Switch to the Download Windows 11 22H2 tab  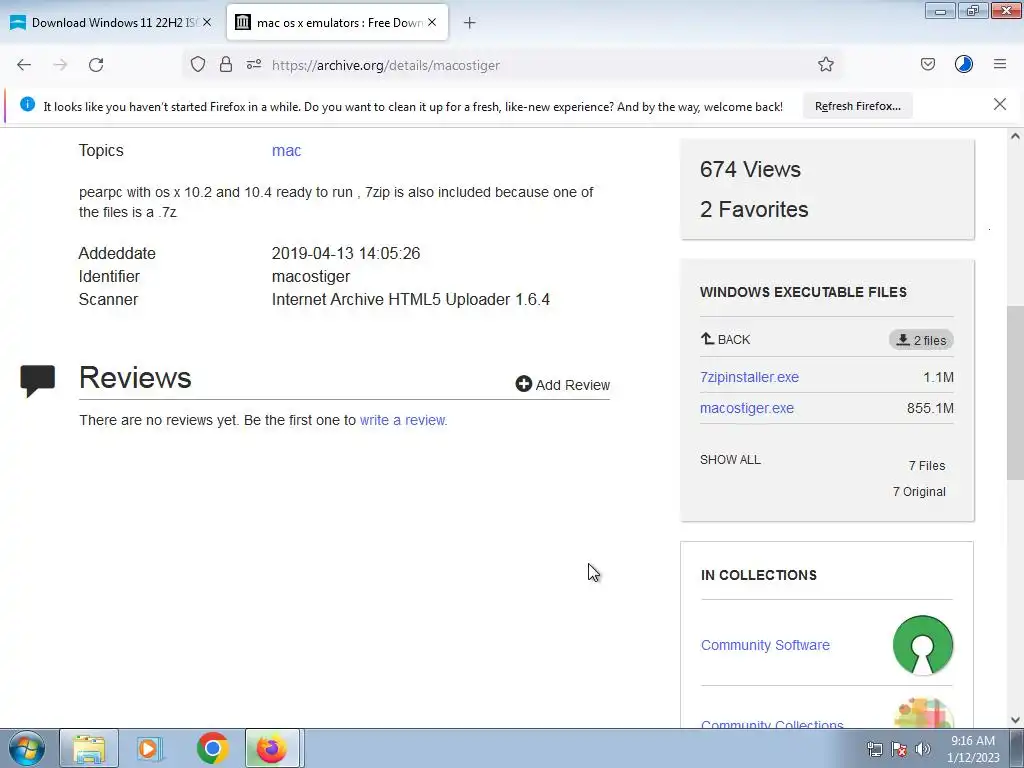111,23
